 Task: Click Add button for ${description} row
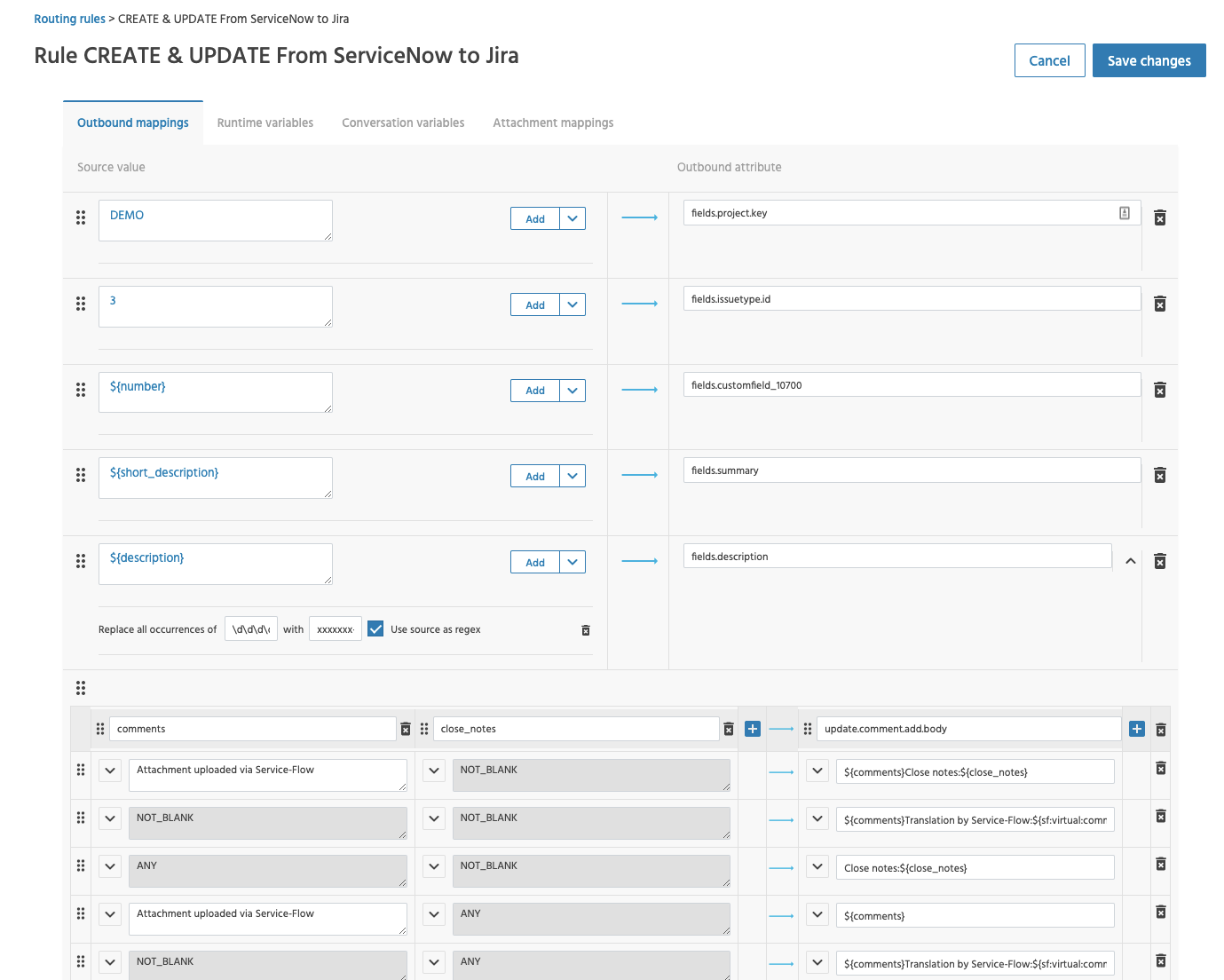[535, 562]
